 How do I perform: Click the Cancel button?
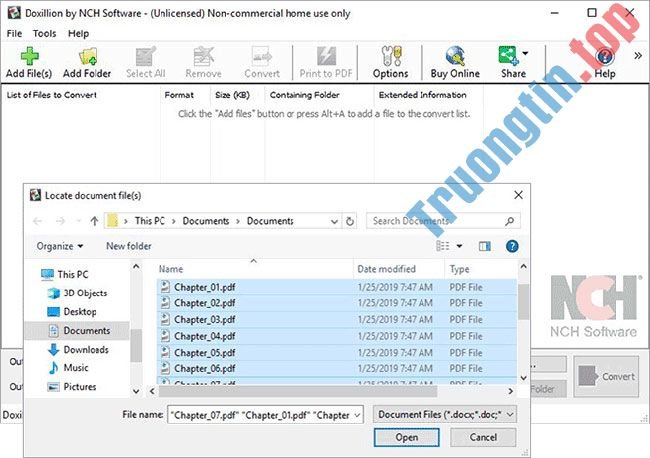point(483,438)
